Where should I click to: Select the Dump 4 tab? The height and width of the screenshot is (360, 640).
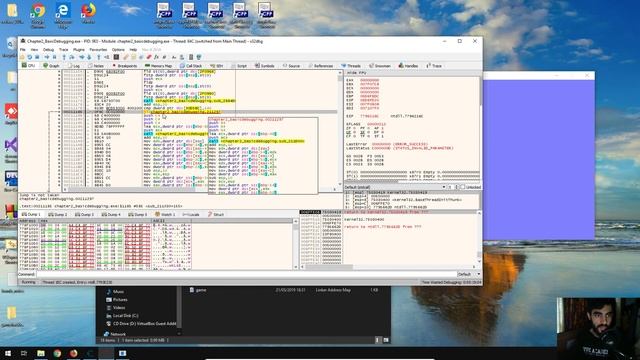point(111,214)
